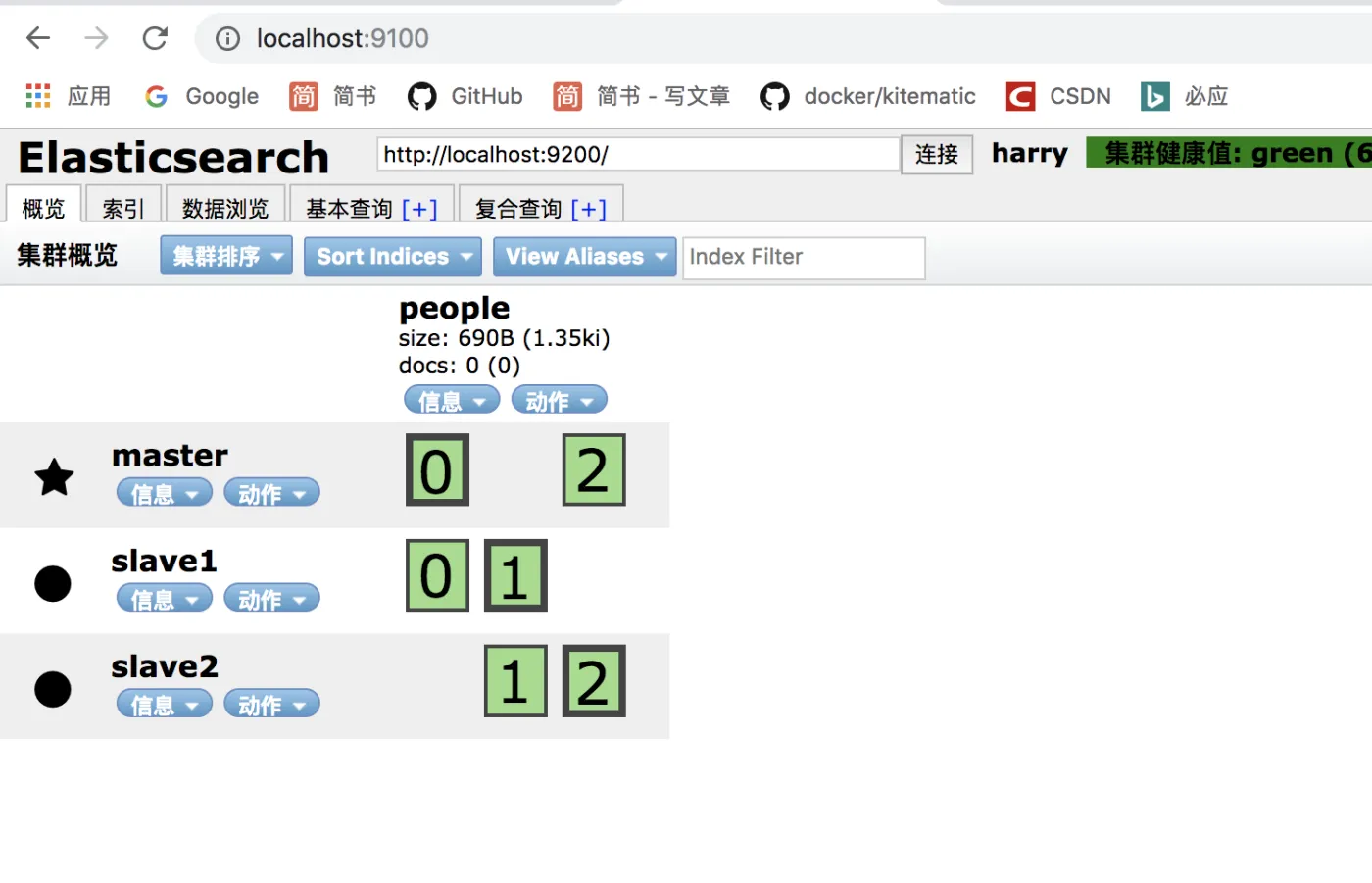This screenshot has height=883, width=1372.
Task: Click replica shard 0 on slave1
Action: pos(437,575)
